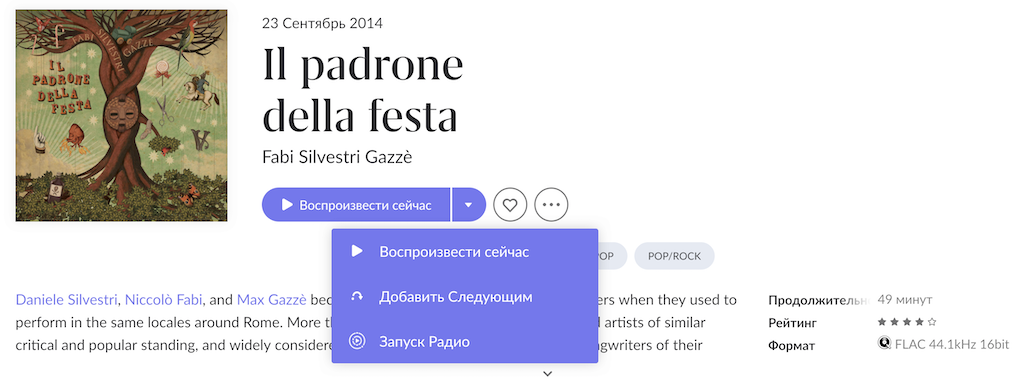1024x392 pixels.
Task: Open the Daniele Silvestri artist link
Action: tap(67, 300)
